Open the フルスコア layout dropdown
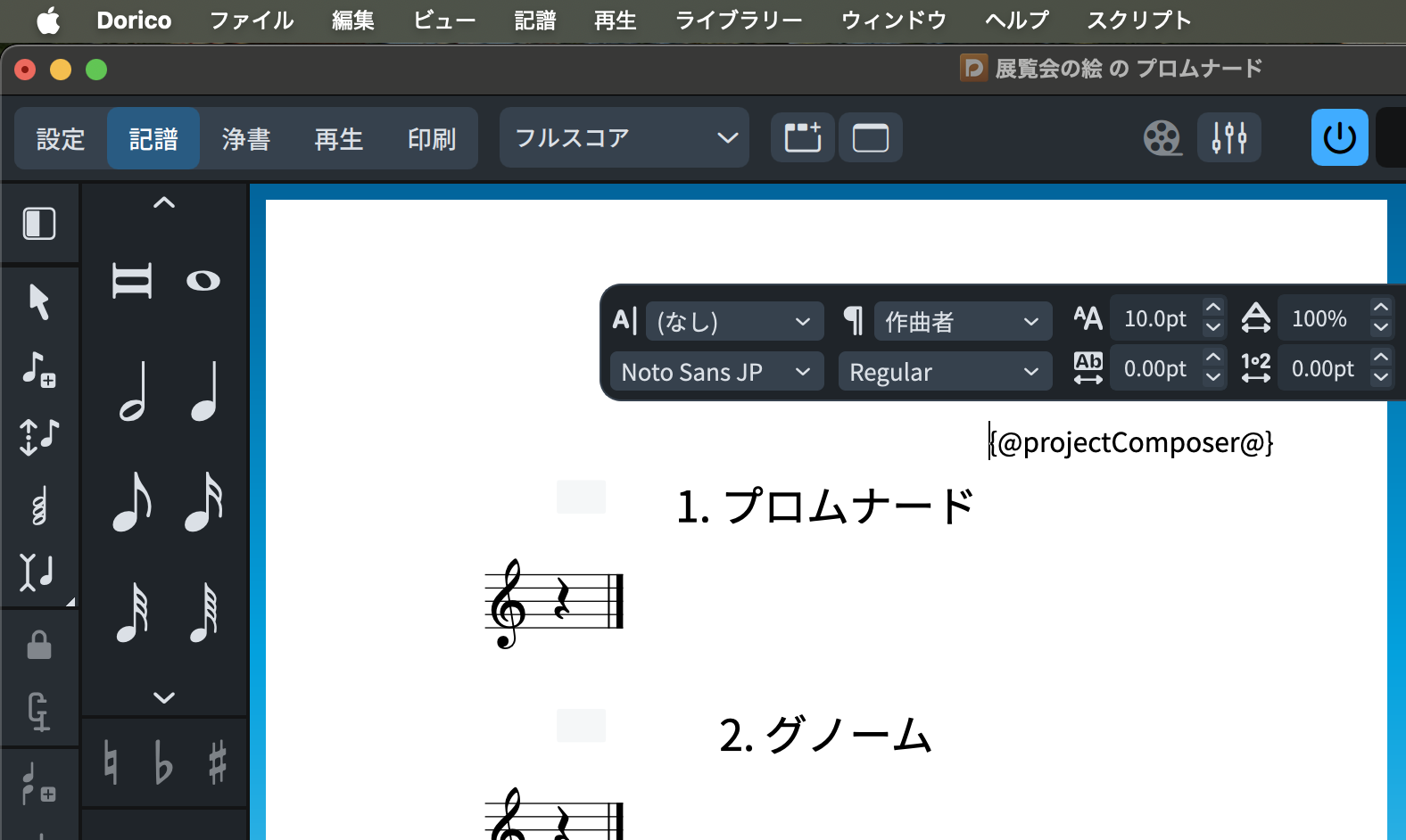This screenshot has height=840, width=1406. 624,138
